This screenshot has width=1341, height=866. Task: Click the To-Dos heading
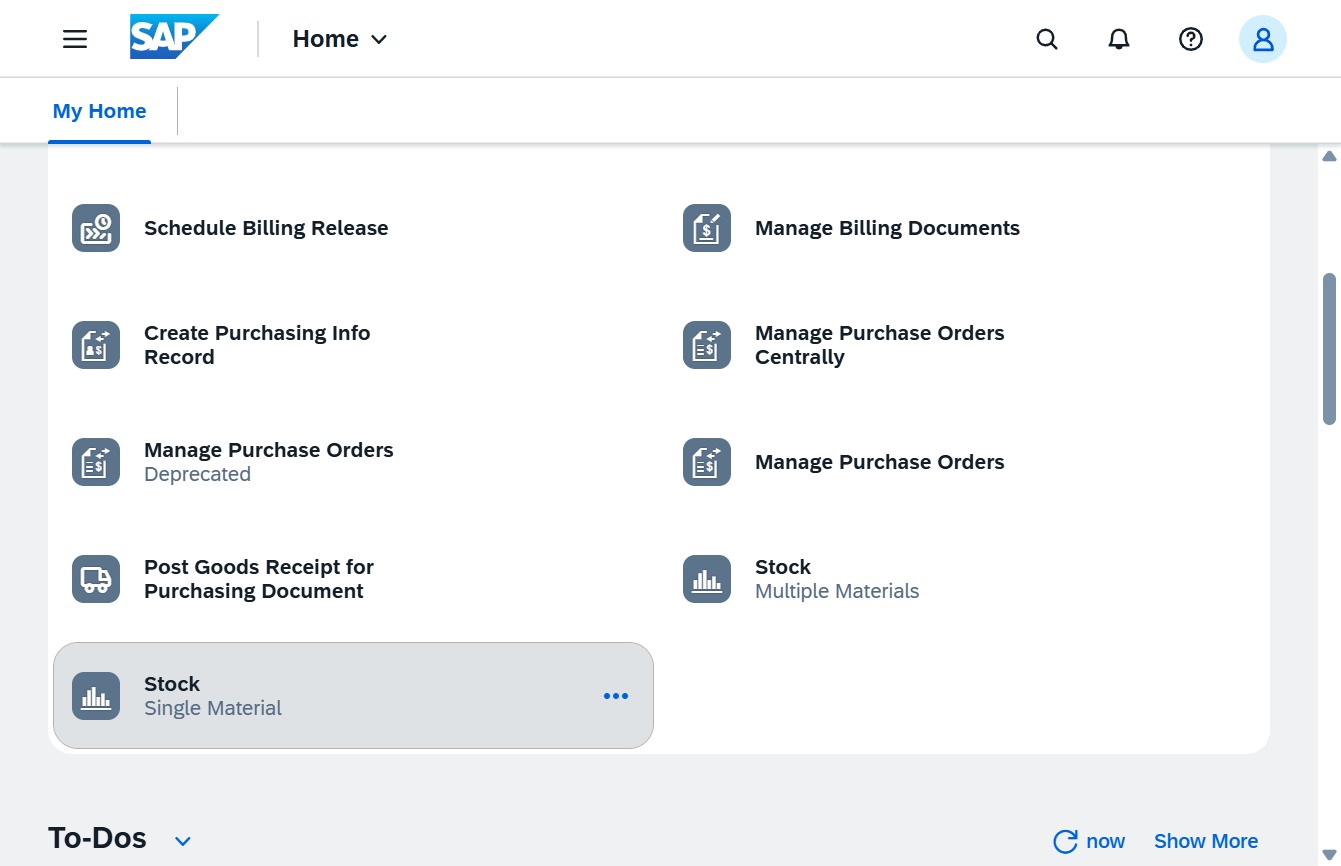click(97, 838)
